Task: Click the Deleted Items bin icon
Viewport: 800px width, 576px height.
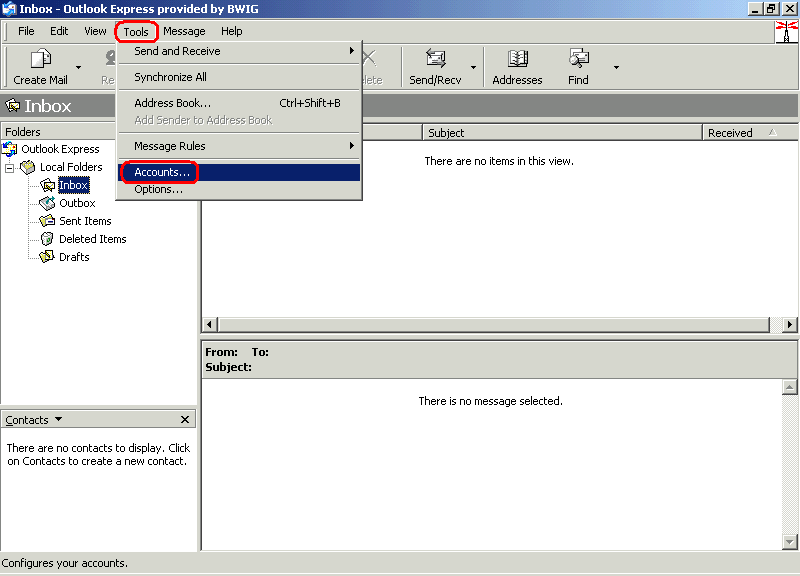Action: (x=47, y=239)
